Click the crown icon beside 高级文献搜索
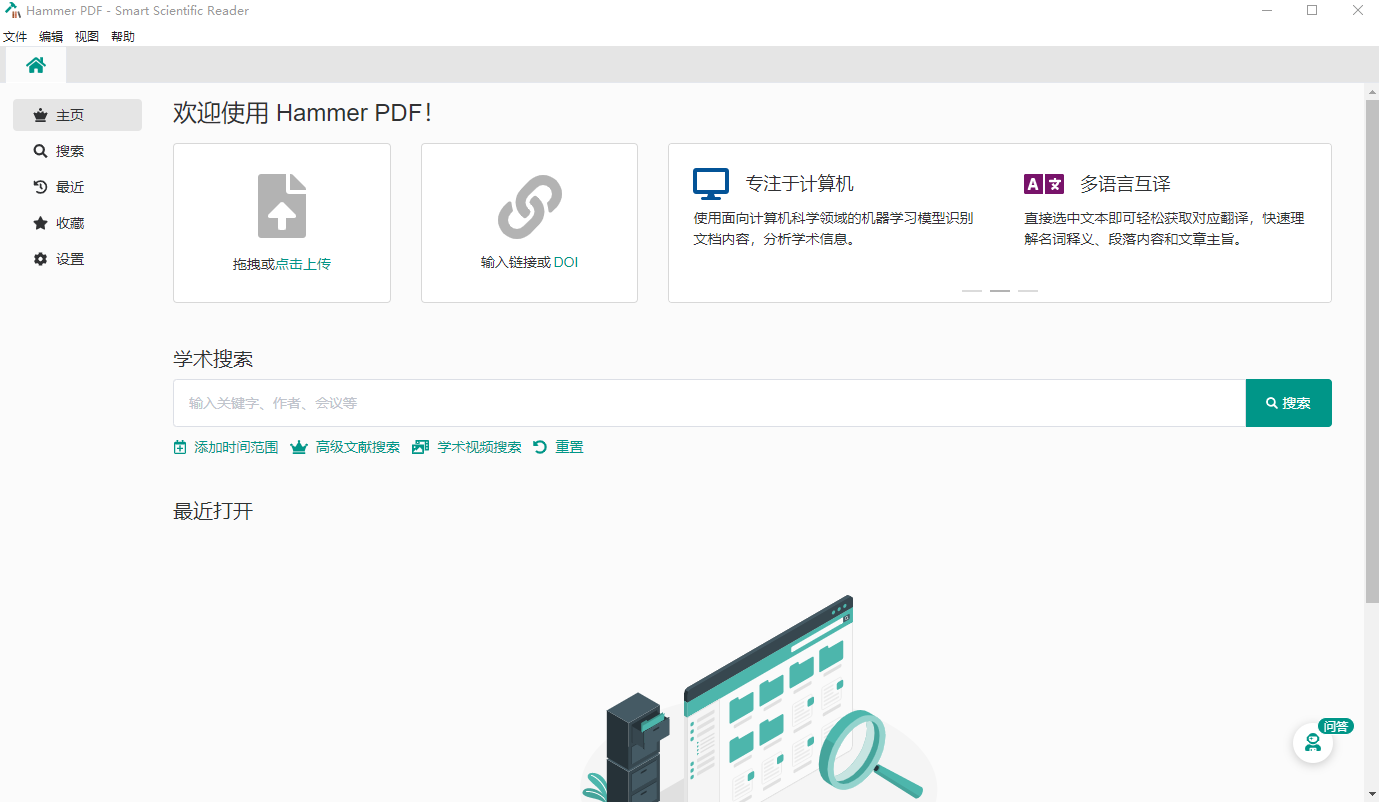The height and width of the screenshot is (802, 1379). point(298,447)
